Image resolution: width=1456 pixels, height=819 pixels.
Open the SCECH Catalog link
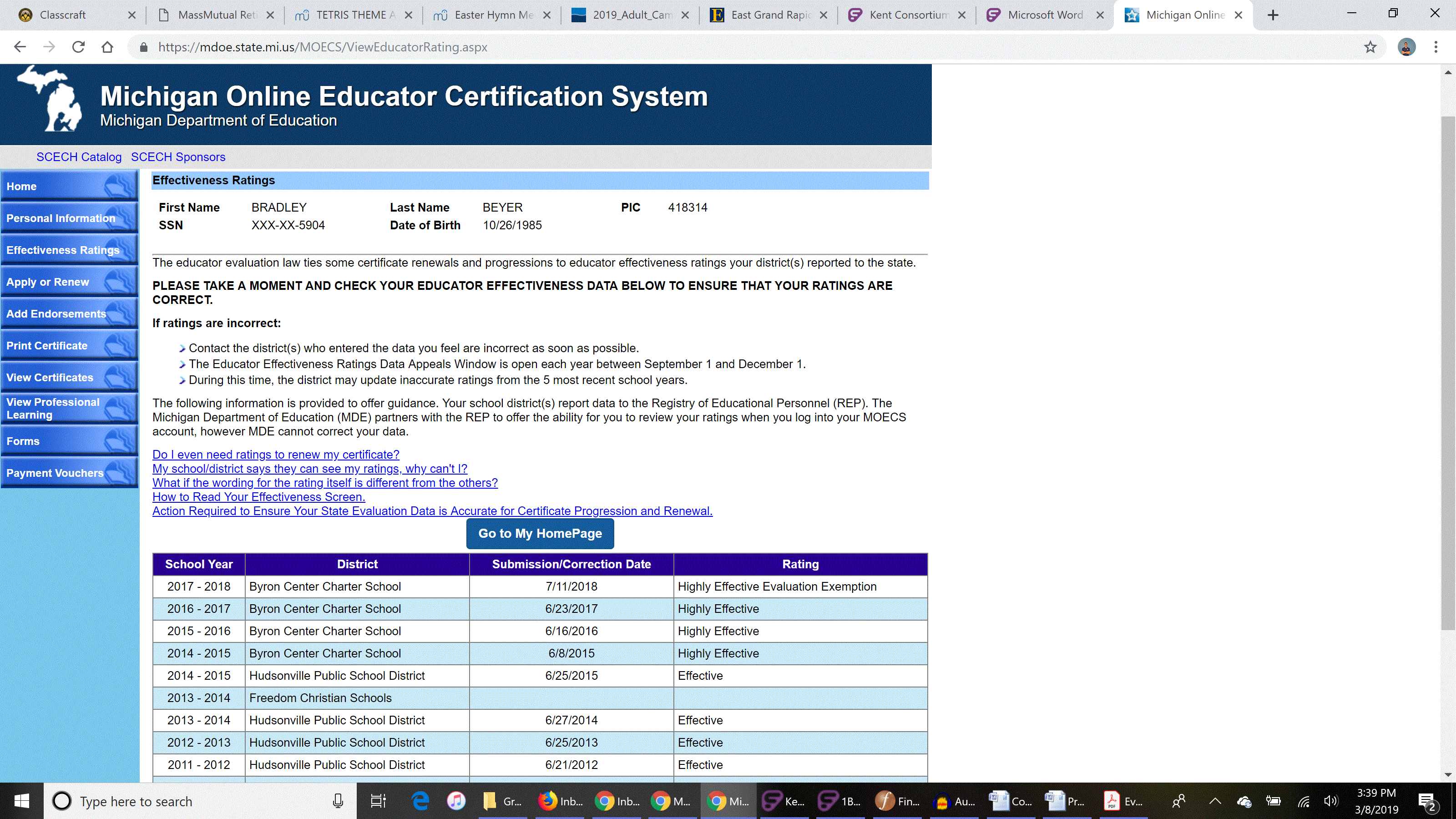[x=79, y=157]
